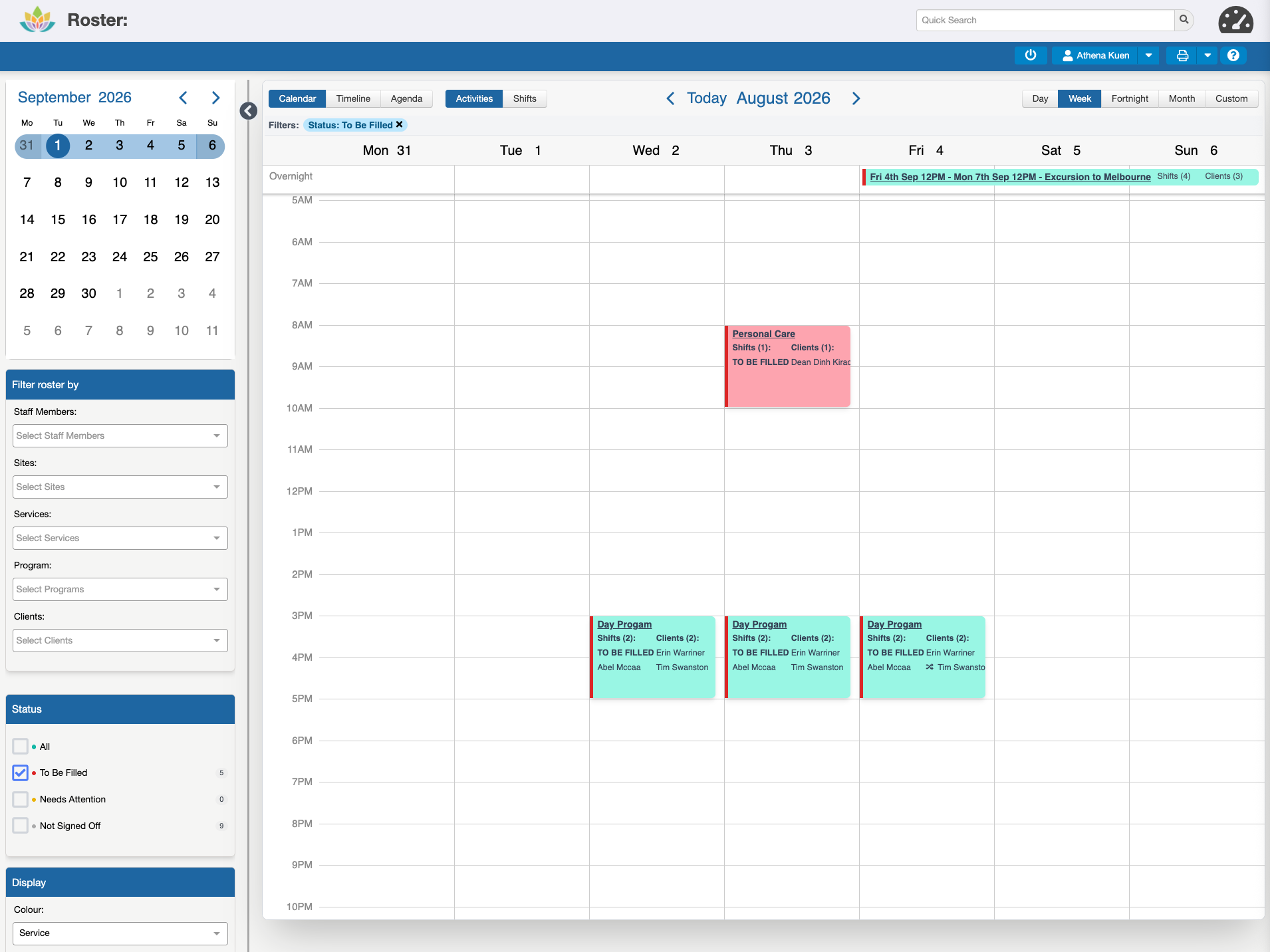Open the Athena Kuen user menu arrow

pos(1148,55)
